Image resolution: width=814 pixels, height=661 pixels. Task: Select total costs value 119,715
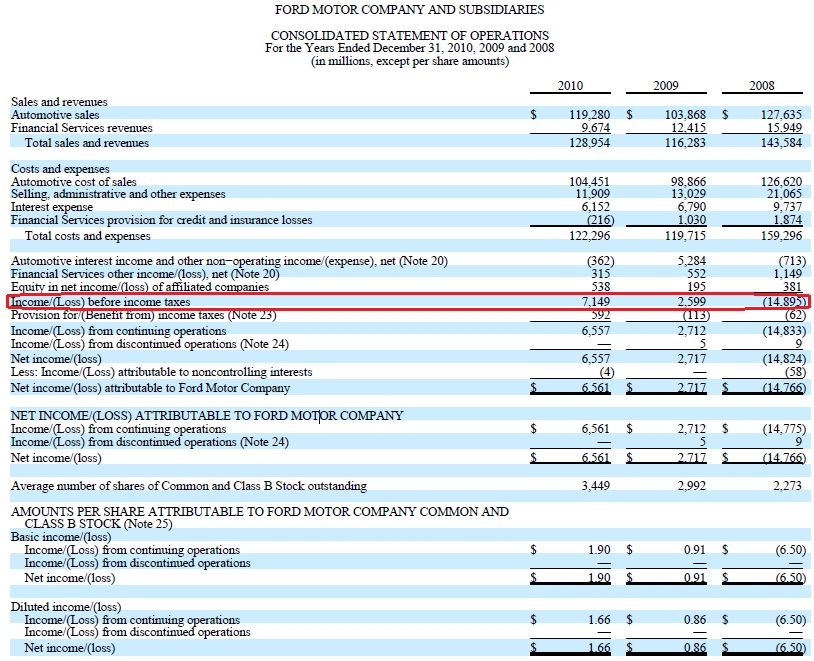point(685,236)
